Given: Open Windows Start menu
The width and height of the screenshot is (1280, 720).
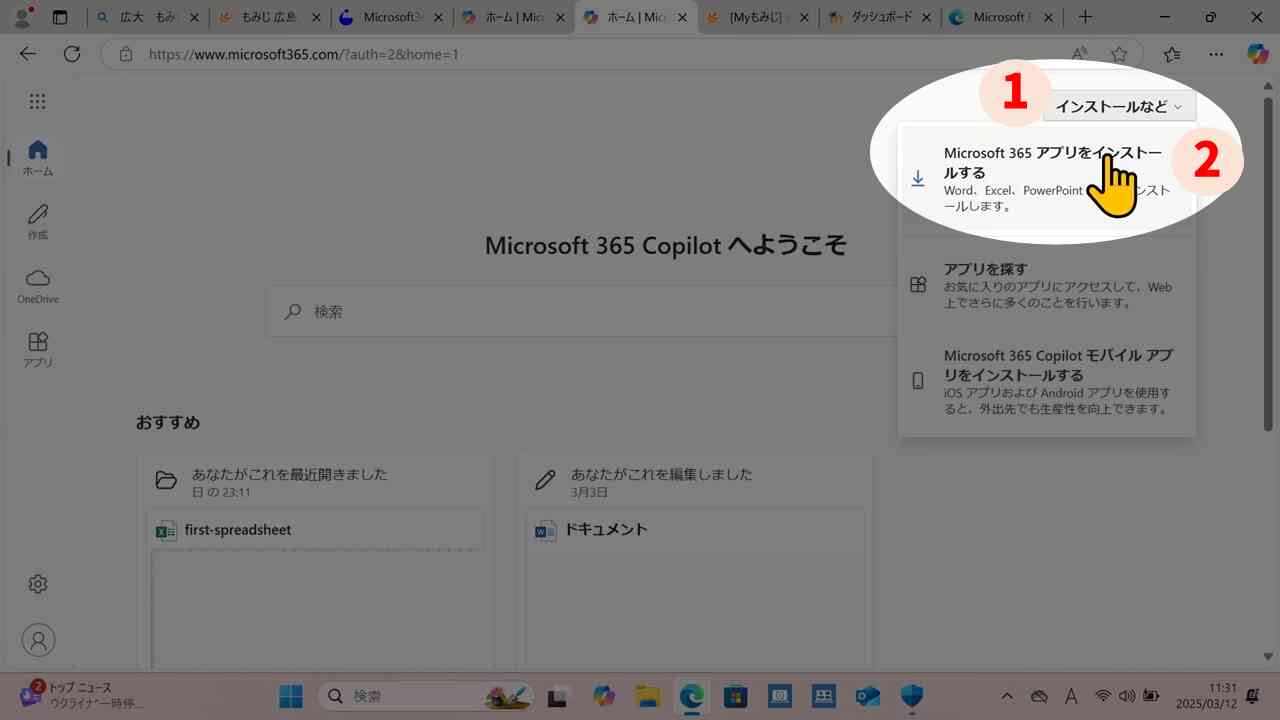Looking at the screenshot, I should pyautogui.click(x=291, y=696).
